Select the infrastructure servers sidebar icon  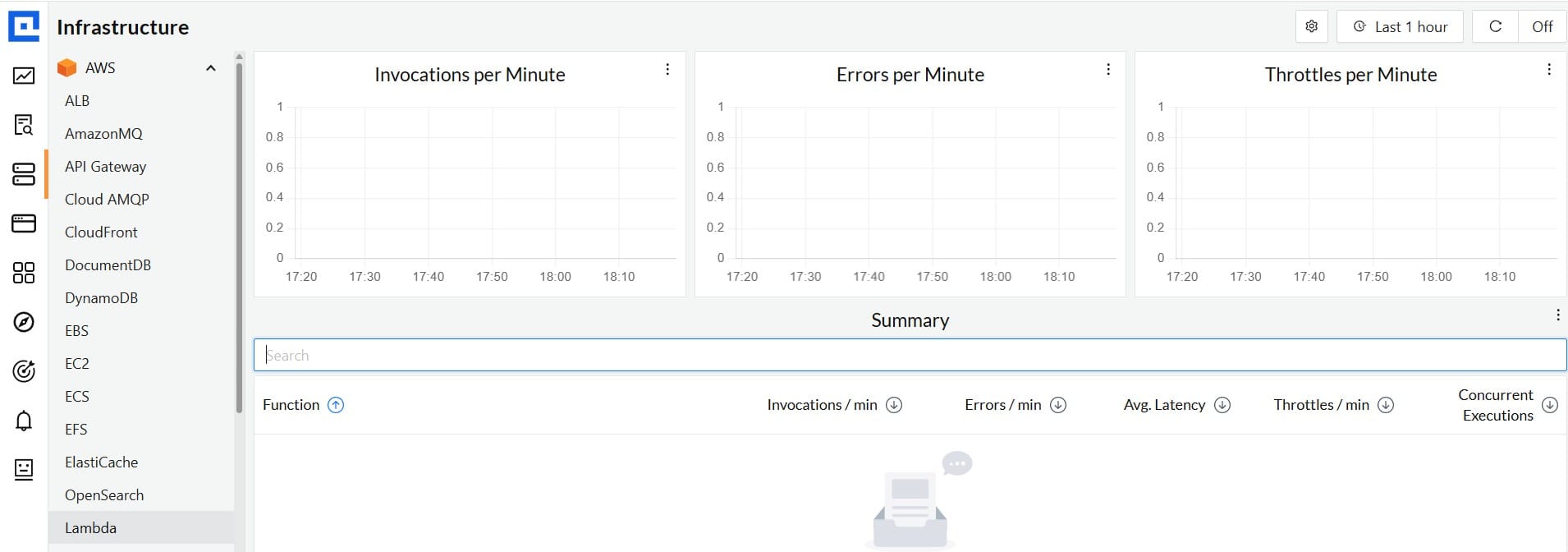coord(24,174)
